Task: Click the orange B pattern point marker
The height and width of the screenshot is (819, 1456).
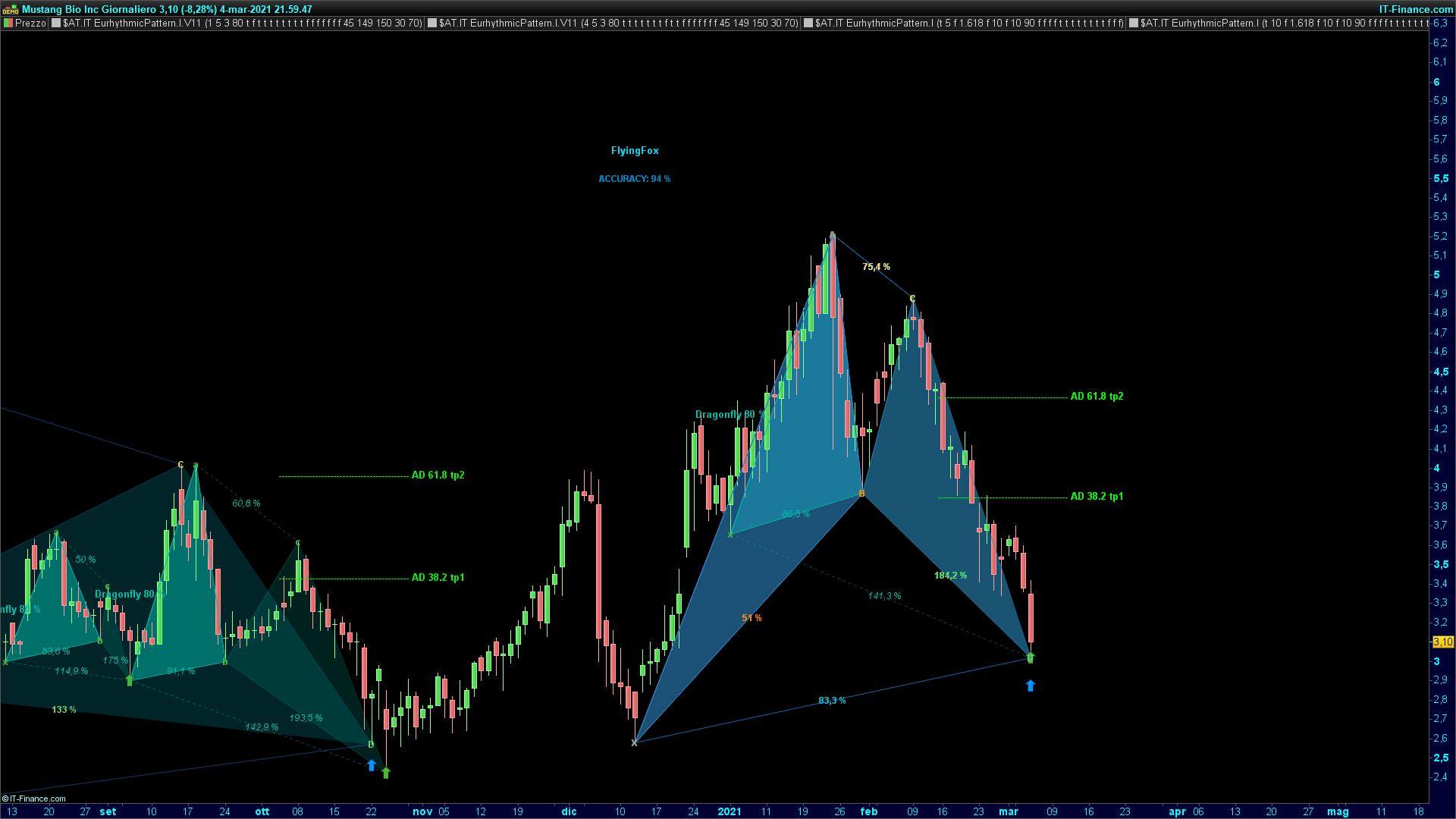Action: [x=861, y=494]
